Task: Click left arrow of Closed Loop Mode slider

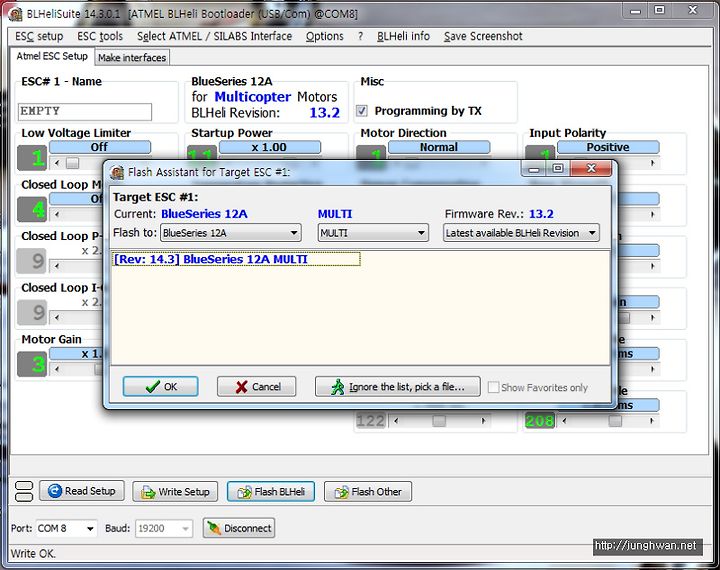Action: [57, 214]
